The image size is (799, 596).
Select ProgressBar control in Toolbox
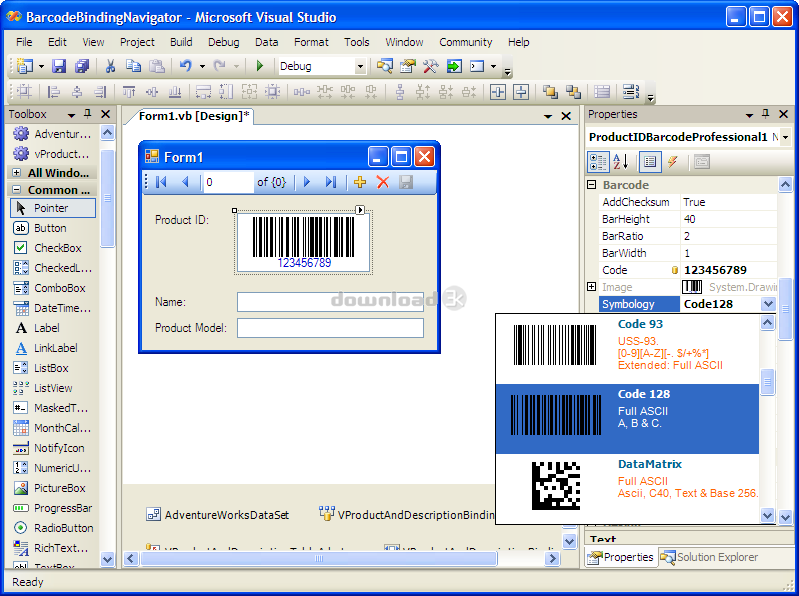click(x=53, y=508)
